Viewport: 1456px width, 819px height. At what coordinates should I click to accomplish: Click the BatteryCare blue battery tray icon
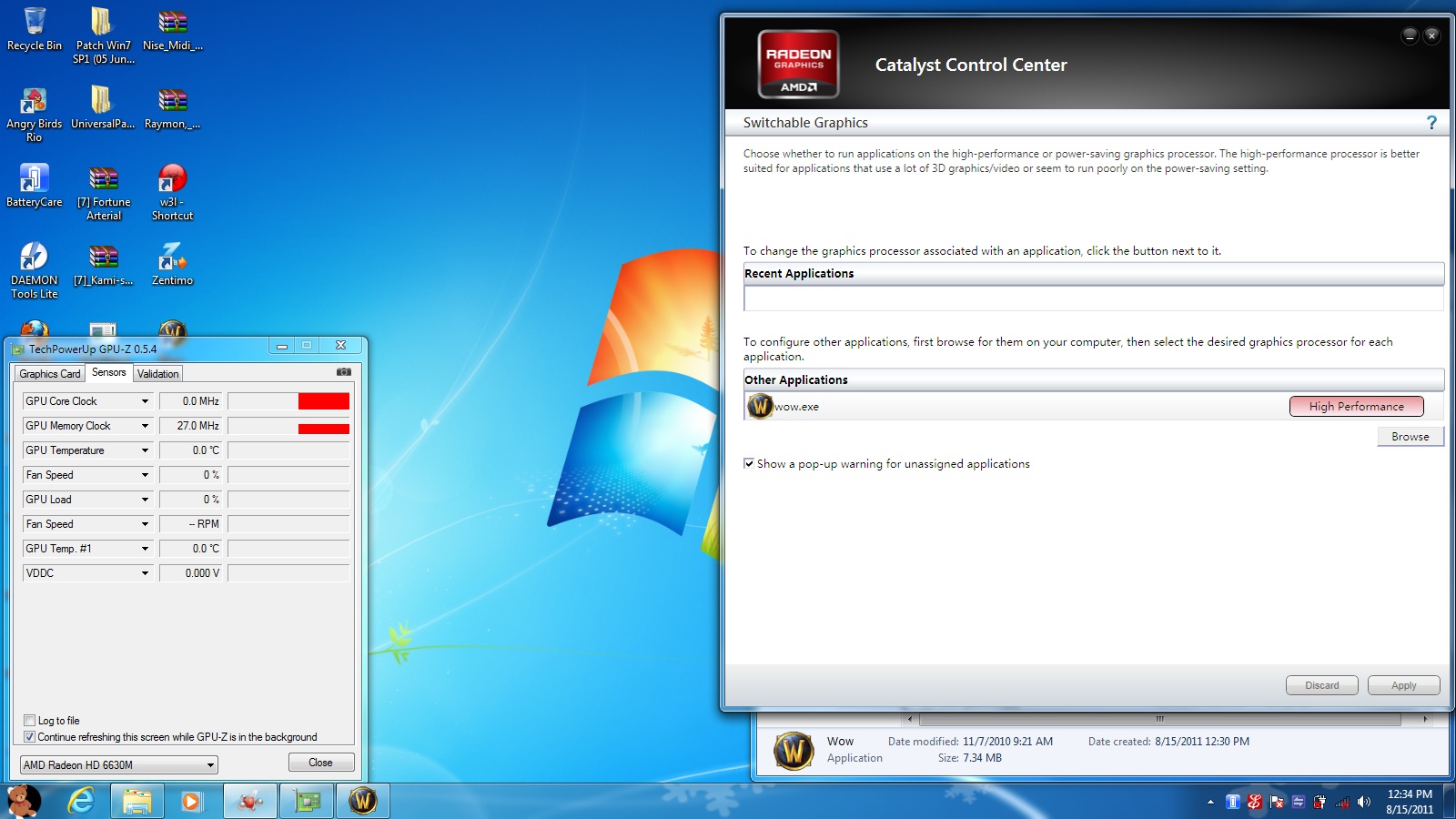[1232, 802]
